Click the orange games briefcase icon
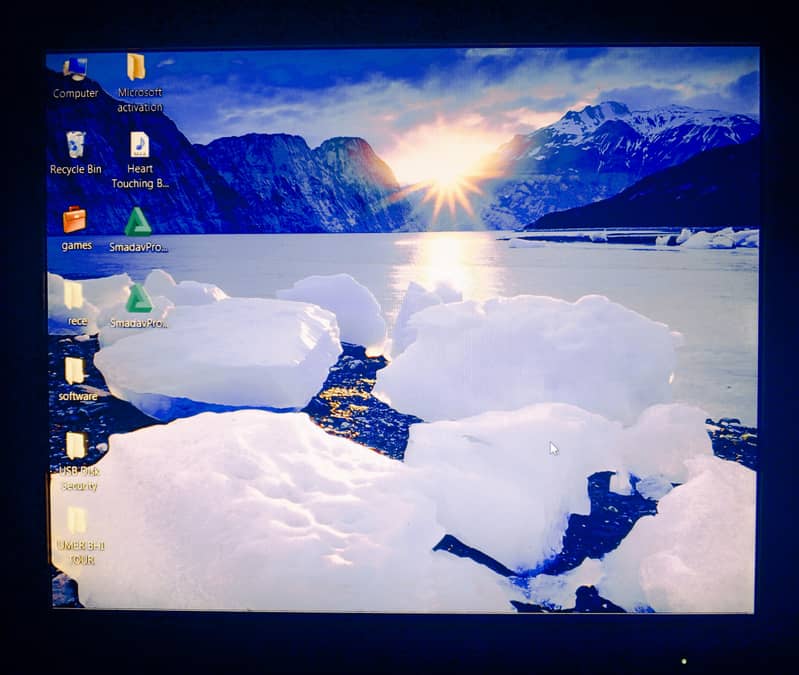Viewport: 799px width, 675px height. pos(75,219)
